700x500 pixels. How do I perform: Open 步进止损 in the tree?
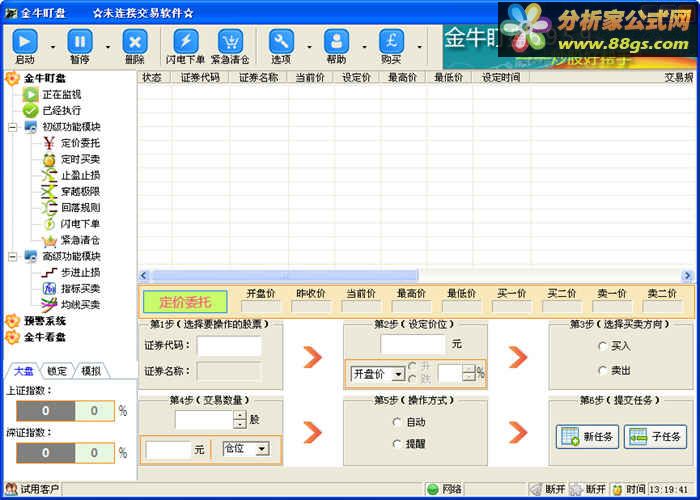80,272
